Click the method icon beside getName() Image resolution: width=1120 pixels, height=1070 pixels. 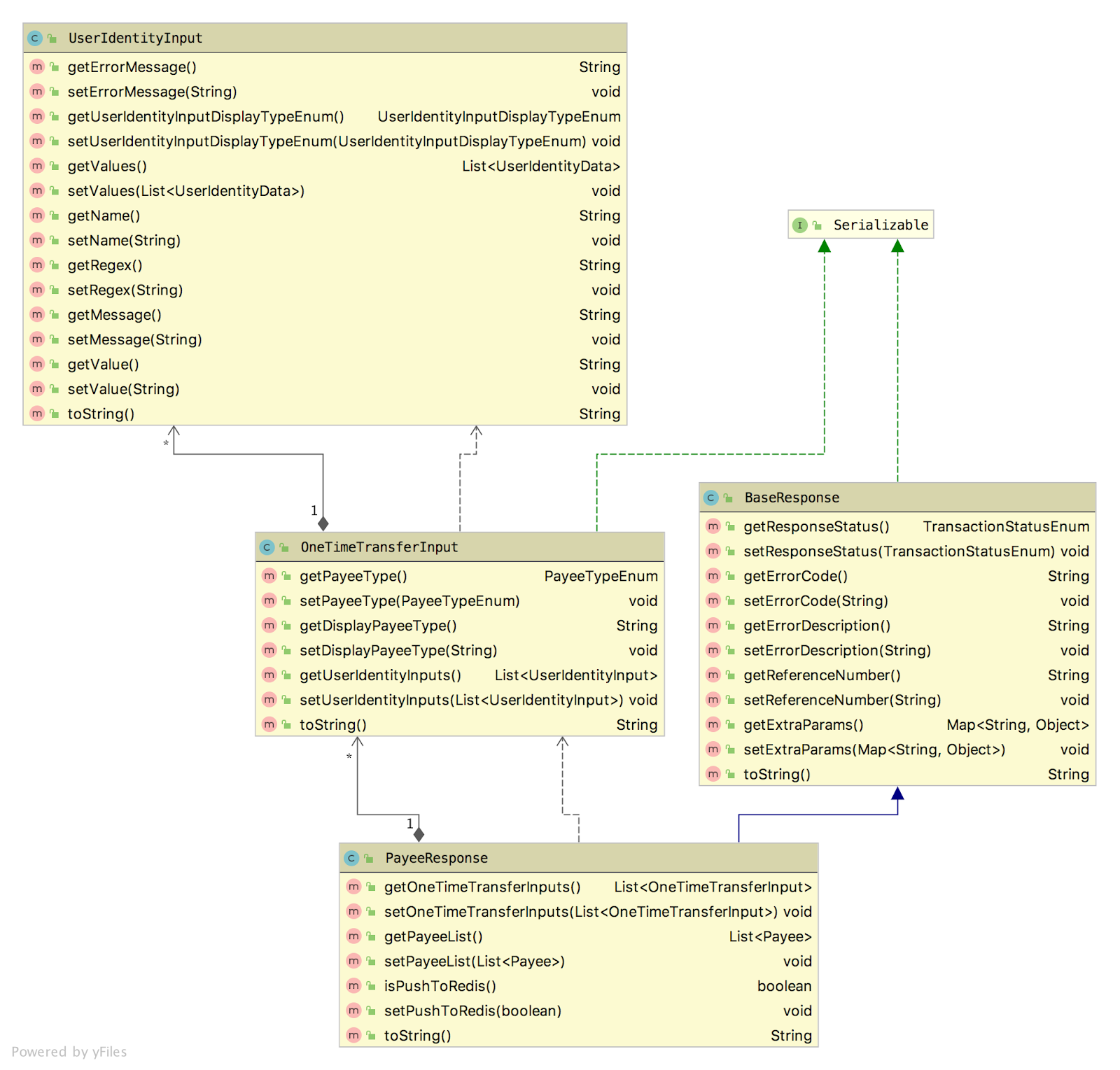coord(37,216)
